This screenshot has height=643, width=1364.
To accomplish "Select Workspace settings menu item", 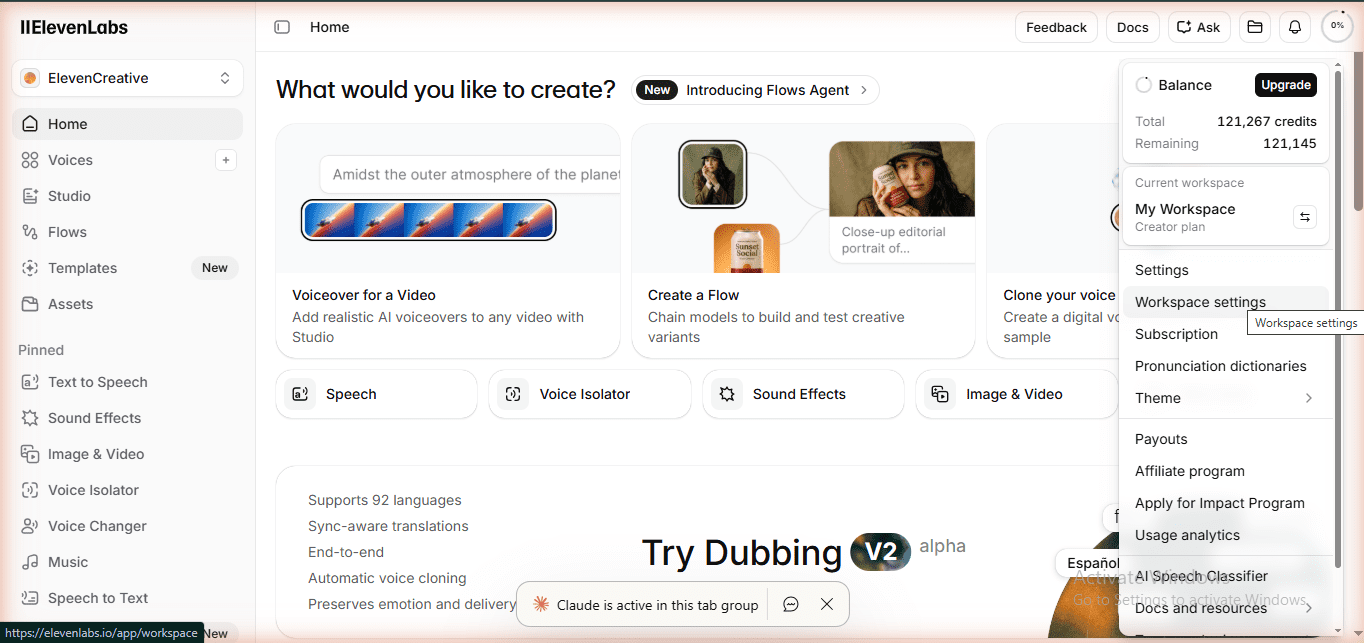I will [1226, 302].
